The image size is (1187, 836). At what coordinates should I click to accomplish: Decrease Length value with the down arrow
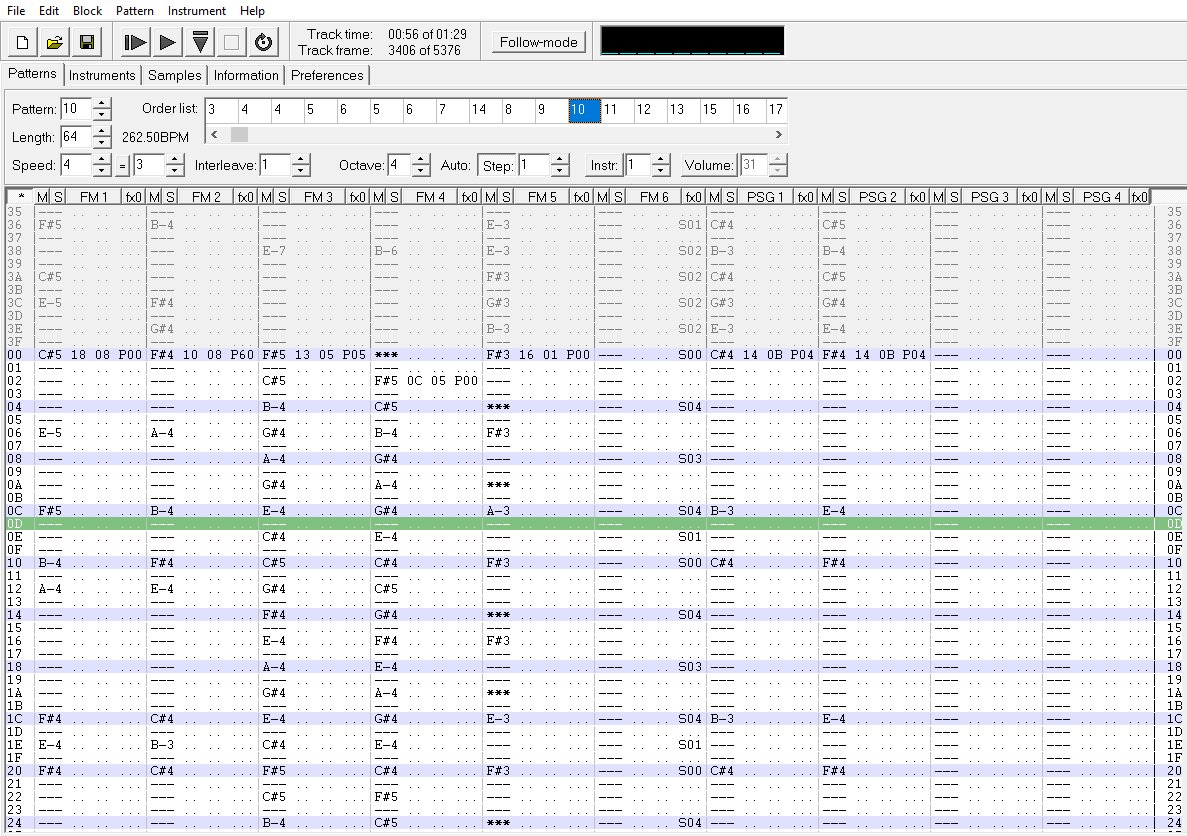click(101, 142)
